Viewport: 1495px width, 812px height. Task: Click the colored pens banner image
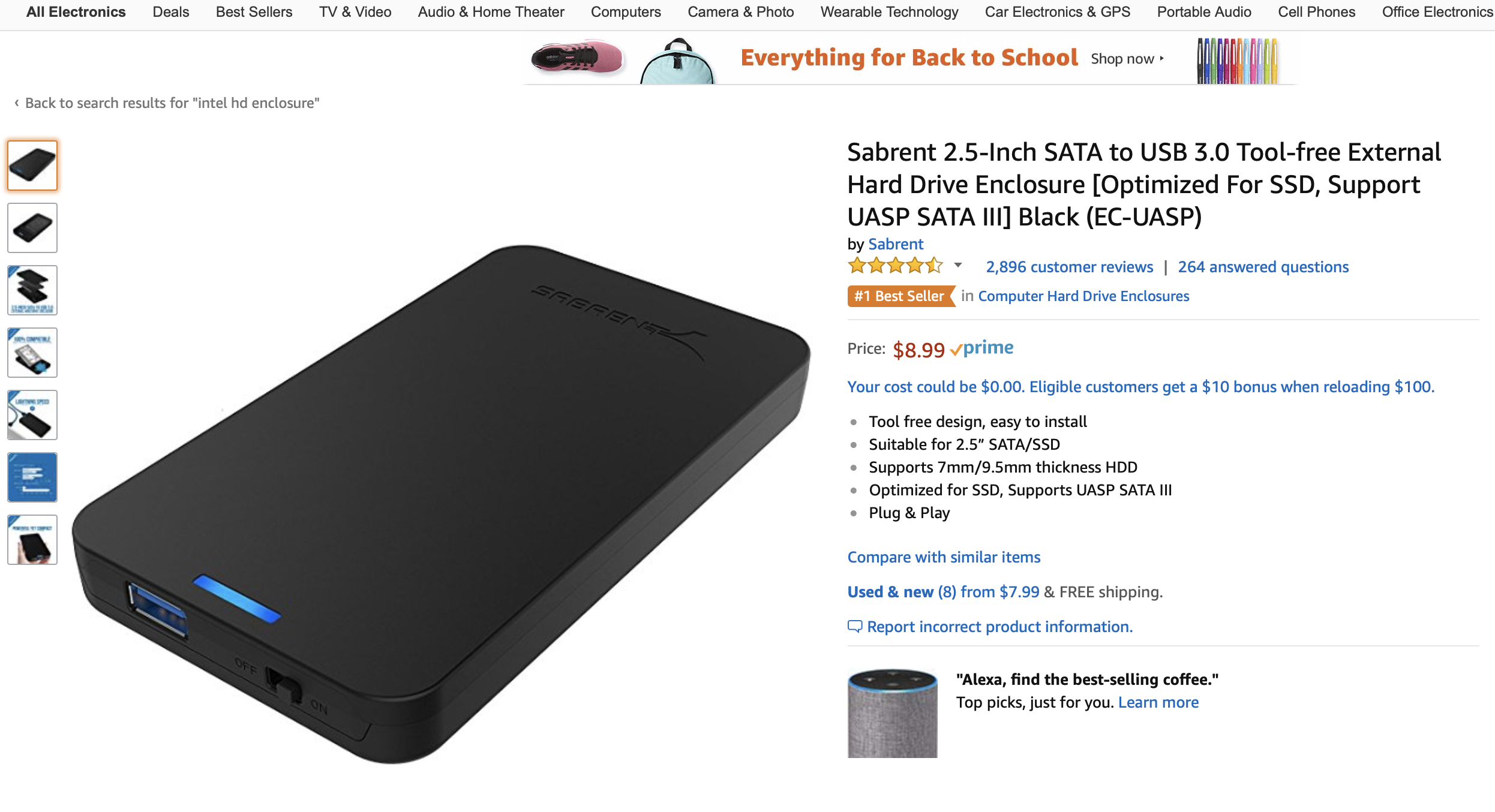tap(1236, 61)
